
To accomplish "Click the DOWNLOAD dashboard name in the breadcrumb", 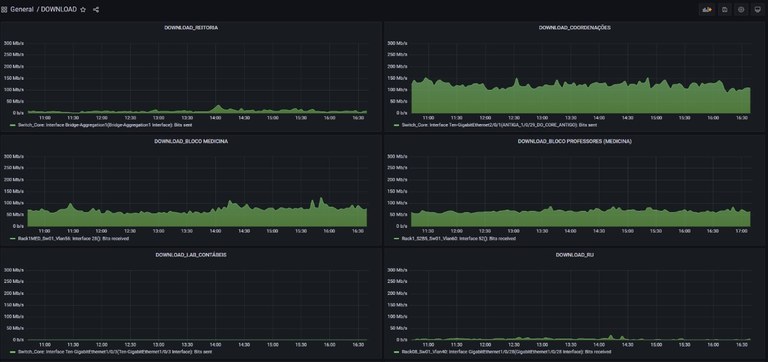I will point(59,9).
